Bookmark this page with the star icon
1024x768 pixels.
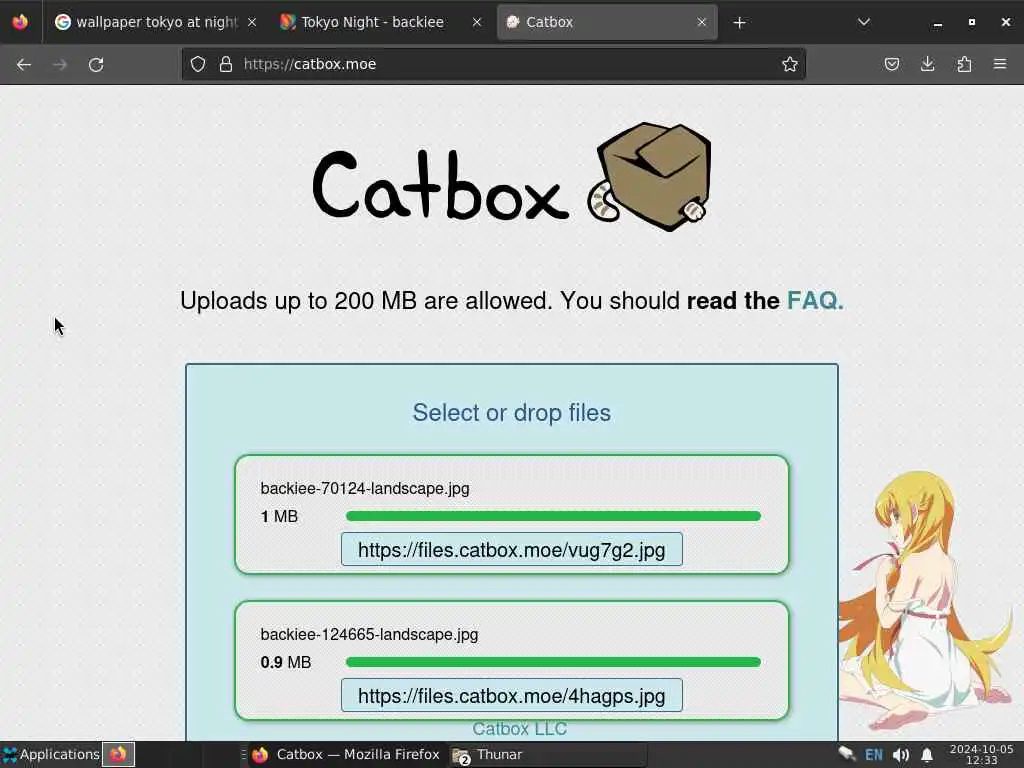(790, 64)
